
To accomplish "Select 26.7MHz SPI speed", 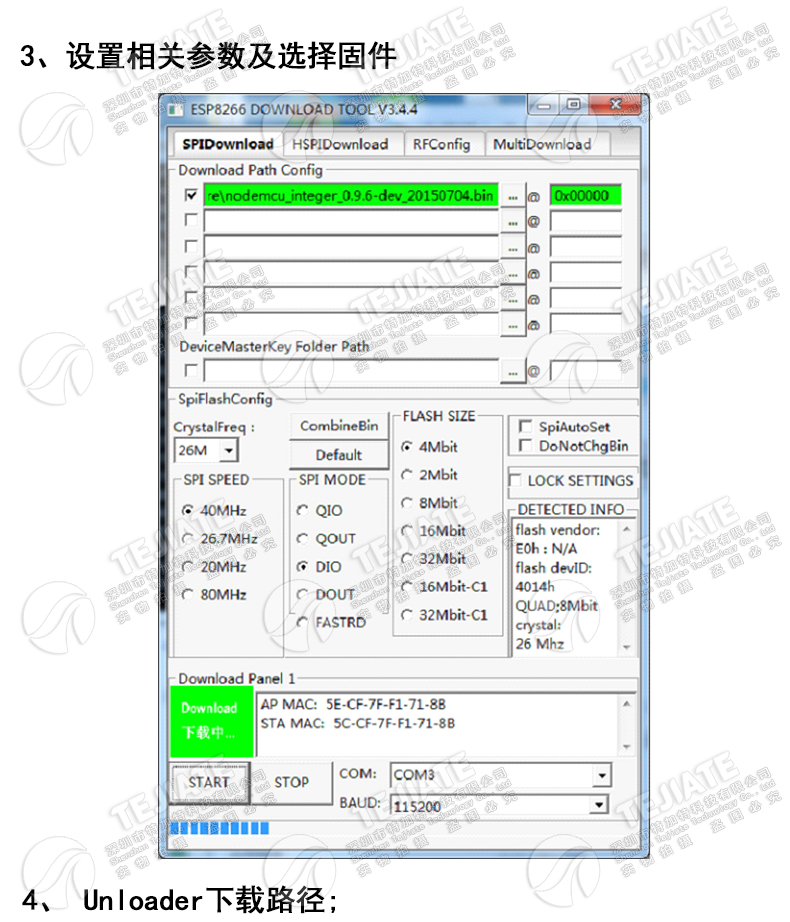I will 220,539.
